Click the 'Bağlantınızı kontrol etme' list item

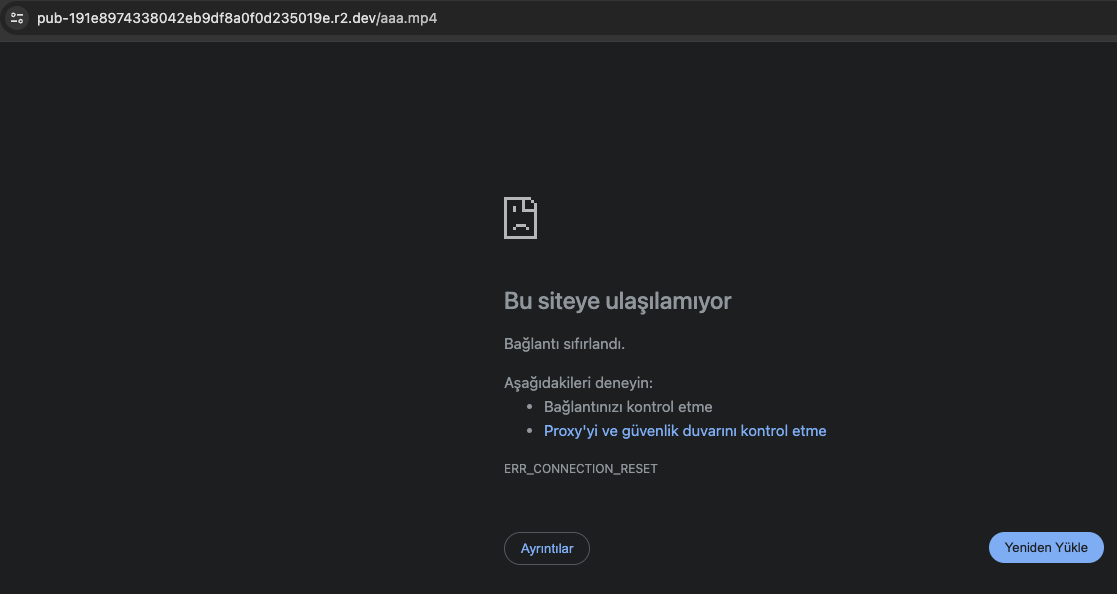click(628, 406)
